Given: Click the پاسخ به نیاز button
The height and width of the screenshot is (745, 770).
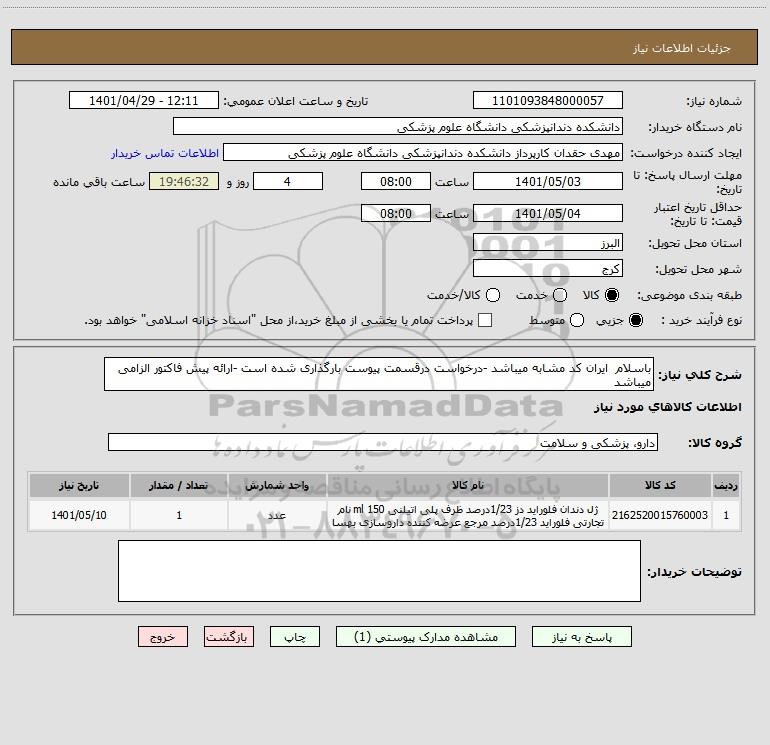Looking at the screenshot, I should 582,637.
